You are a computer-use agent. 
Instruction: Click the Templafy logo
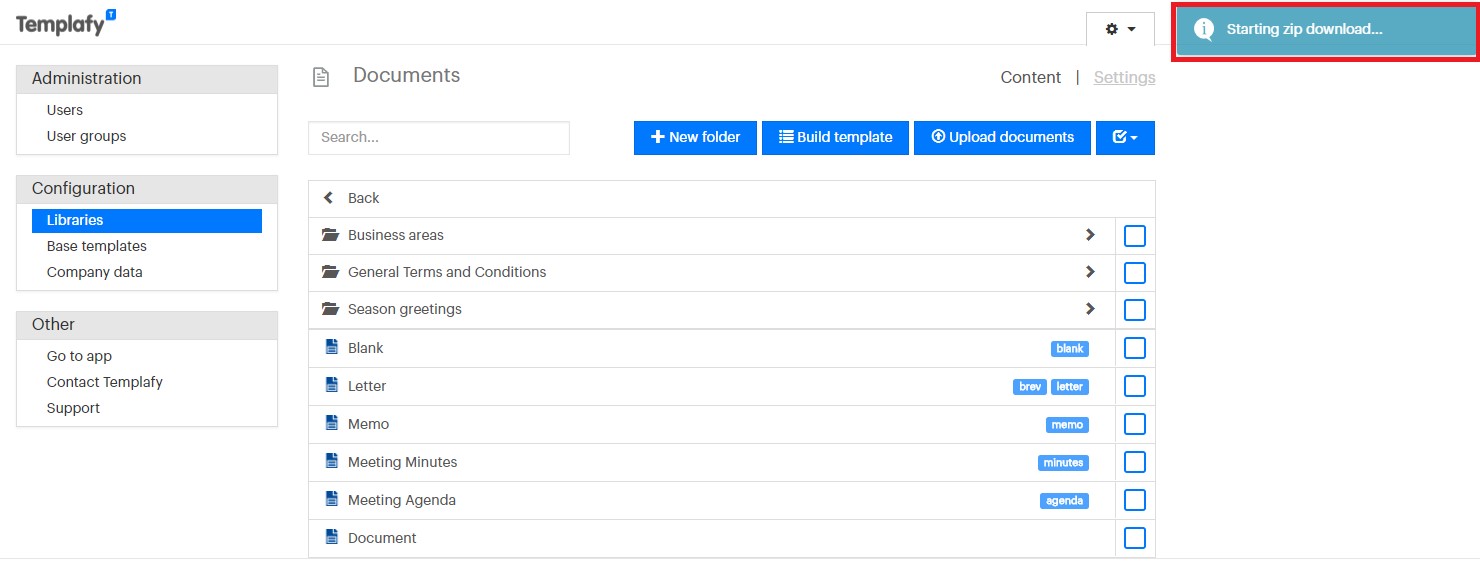pos(66,23)
